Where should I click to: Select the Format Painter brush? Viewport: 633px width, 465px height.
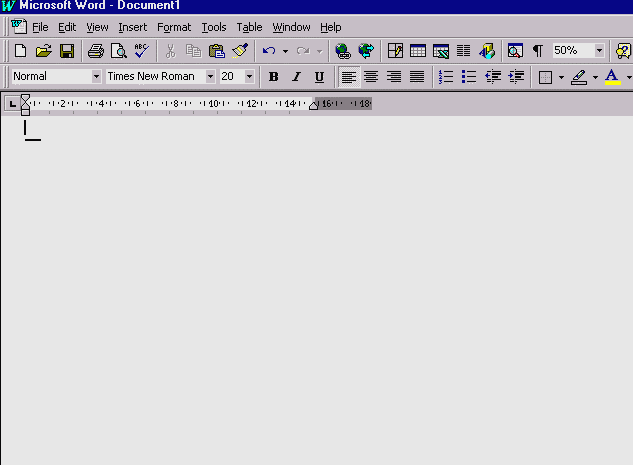point(240,50)
